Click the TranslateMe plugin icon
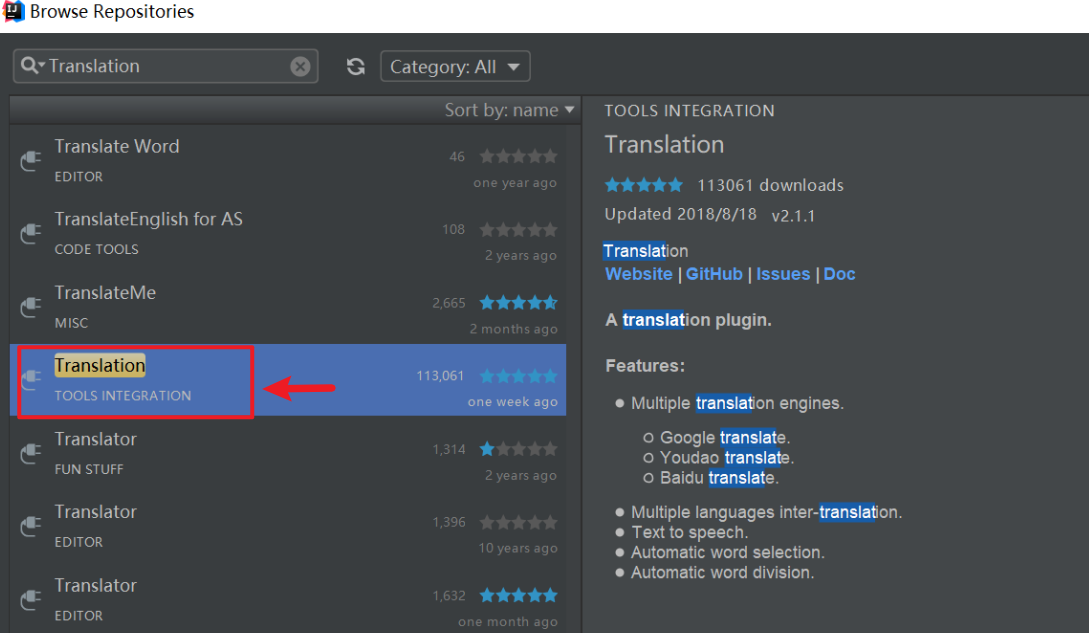This screenshot has height=633, width=1089. 31,305
